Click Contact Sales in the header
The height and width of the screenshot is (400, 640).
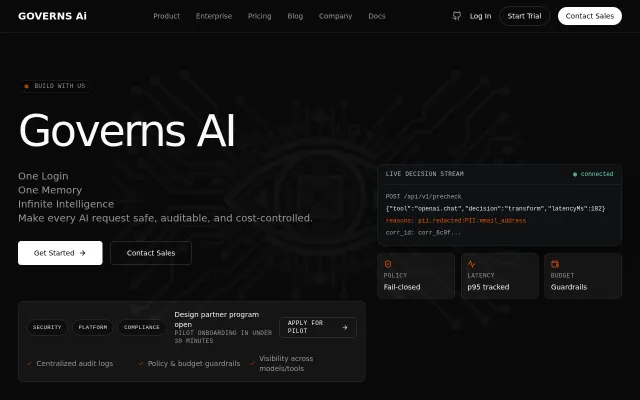point(590,16)
